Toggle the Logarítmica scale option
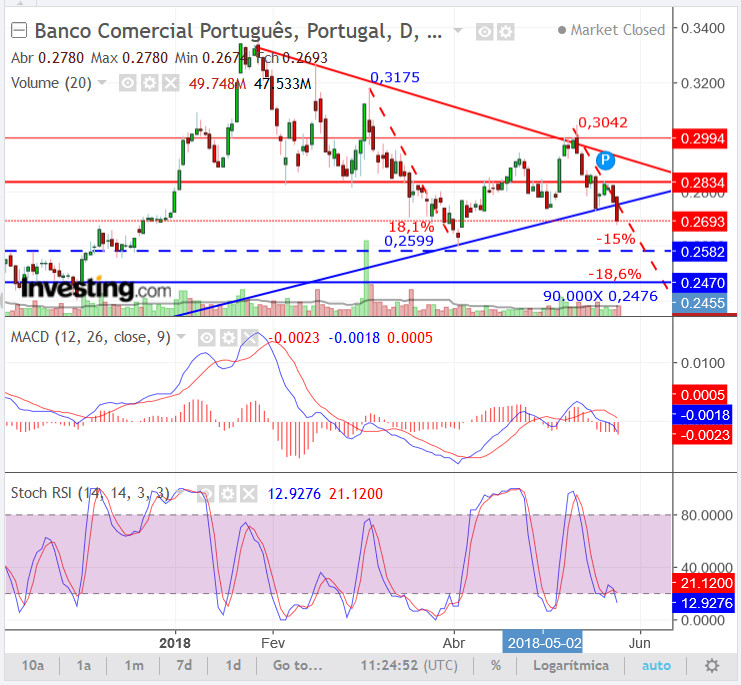 click(x=571, y=666)
